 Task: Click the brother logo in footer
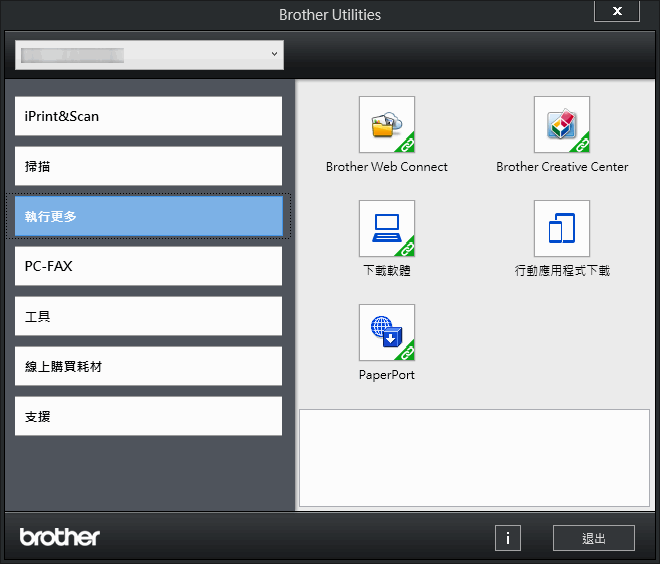coord(60,537)
